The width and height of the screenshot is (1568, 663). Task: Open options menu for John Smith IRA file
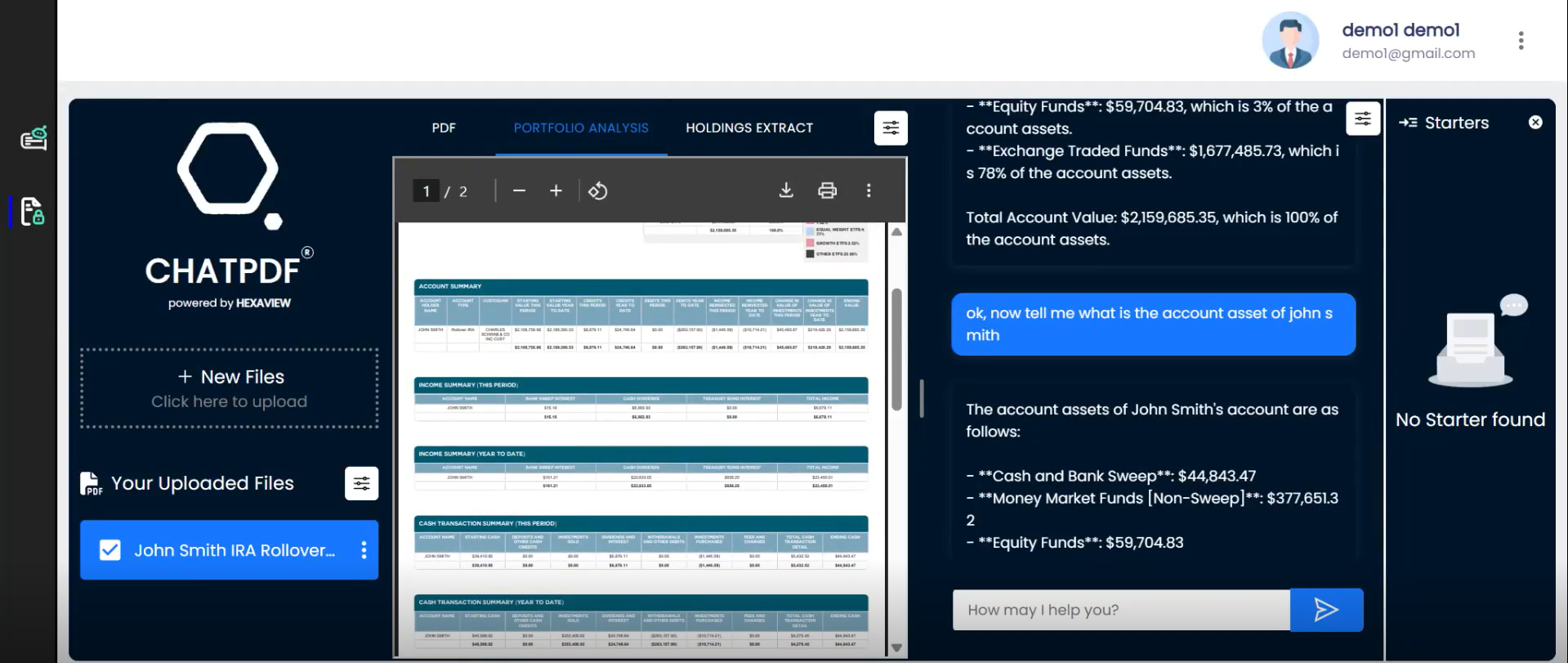(364, 550)
